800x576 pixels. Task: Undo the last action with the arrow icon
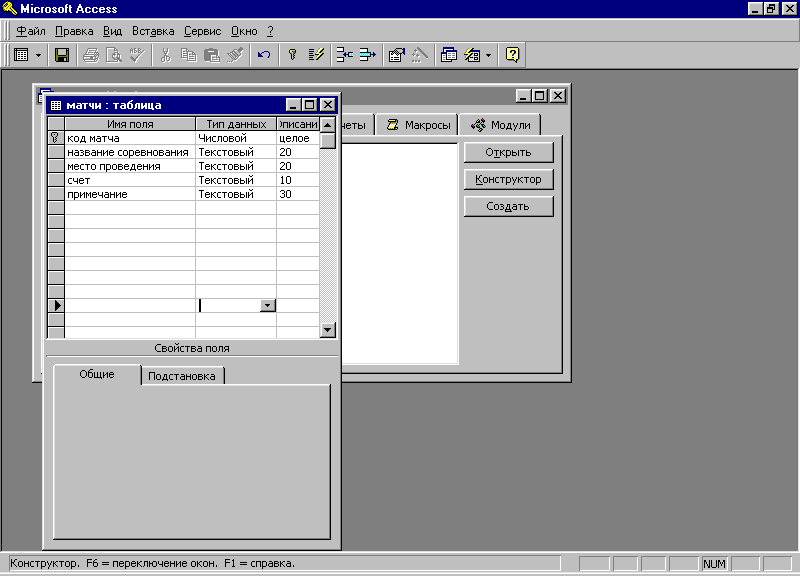(264, 55)
